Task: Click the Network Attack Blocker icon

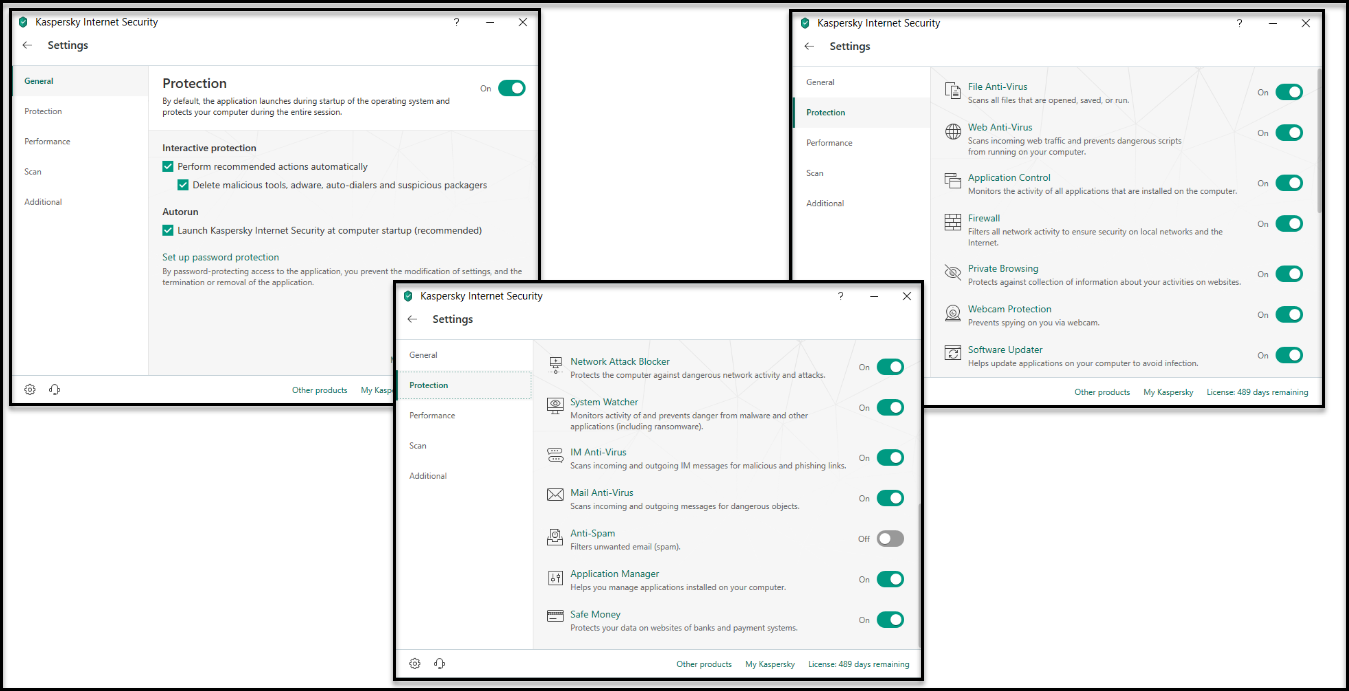Action: [x=555, y=366]
